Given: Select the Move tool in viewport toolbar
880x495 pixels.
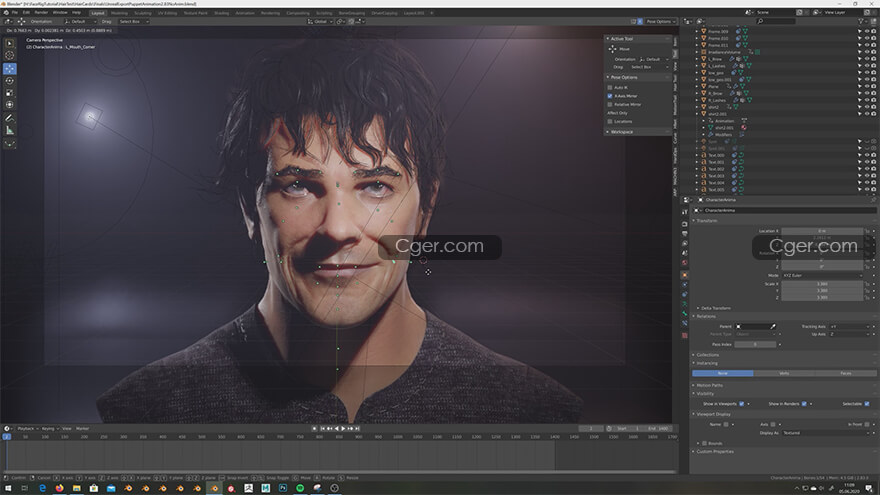Looking at the screenshot, I should coord(10,68).
